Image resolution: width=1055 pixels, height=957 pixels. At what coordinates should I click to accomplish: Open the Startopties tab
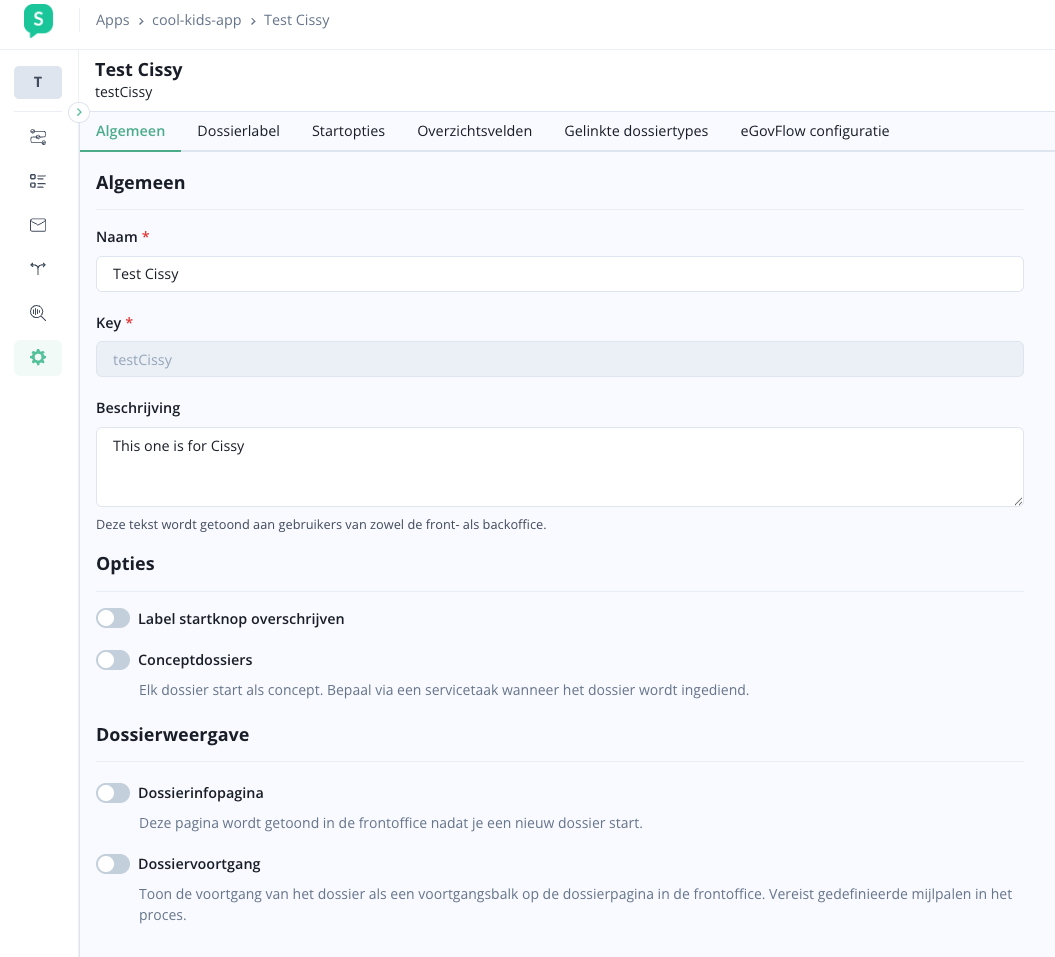click(348, 131)
